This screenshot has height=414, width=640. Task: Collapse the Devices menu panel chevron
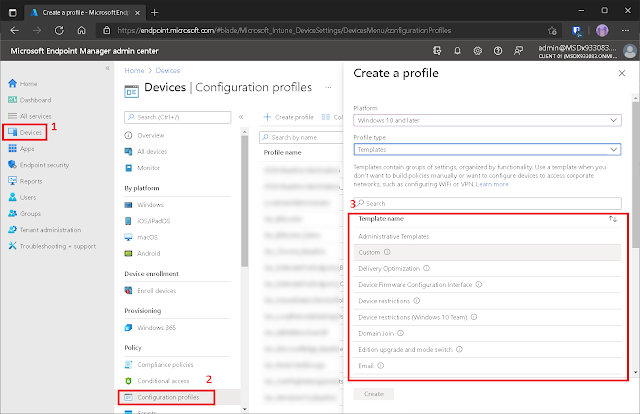pyautogui.click(x=241, y=117)
